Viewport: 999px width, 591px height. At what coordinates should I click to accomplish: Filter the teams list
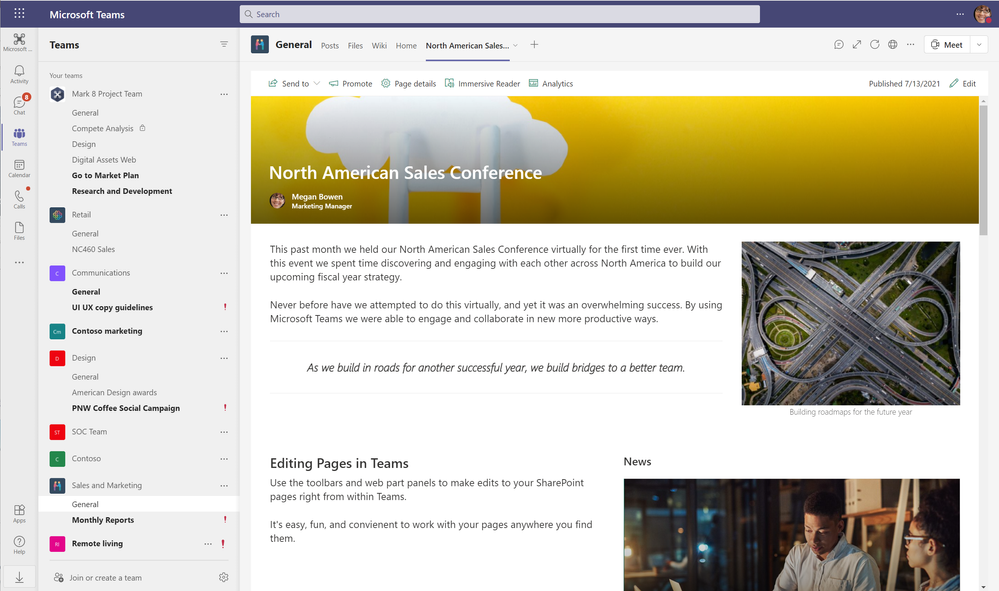coord(224,44)
